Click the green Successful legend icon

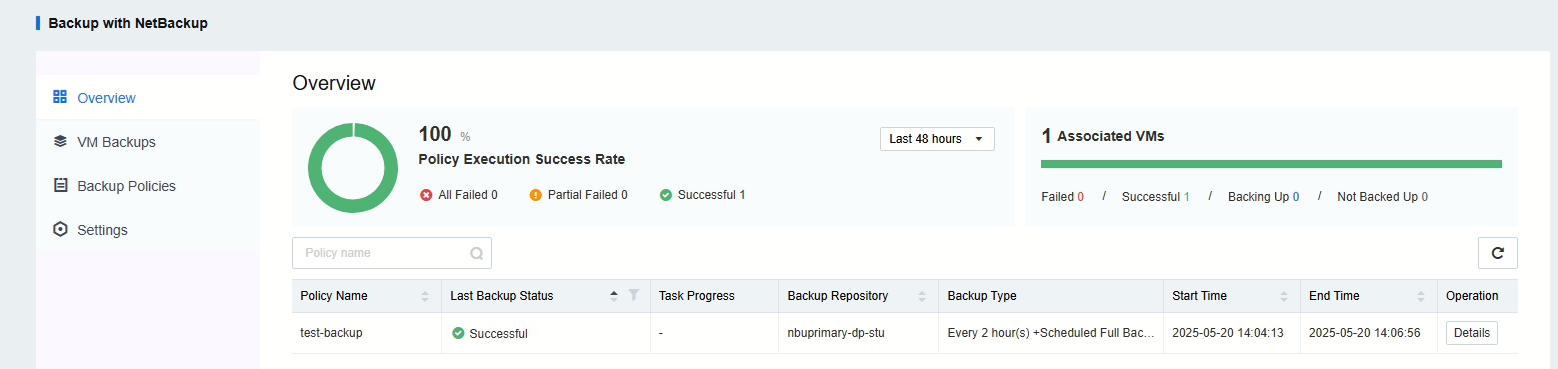(x=666, y=195)
